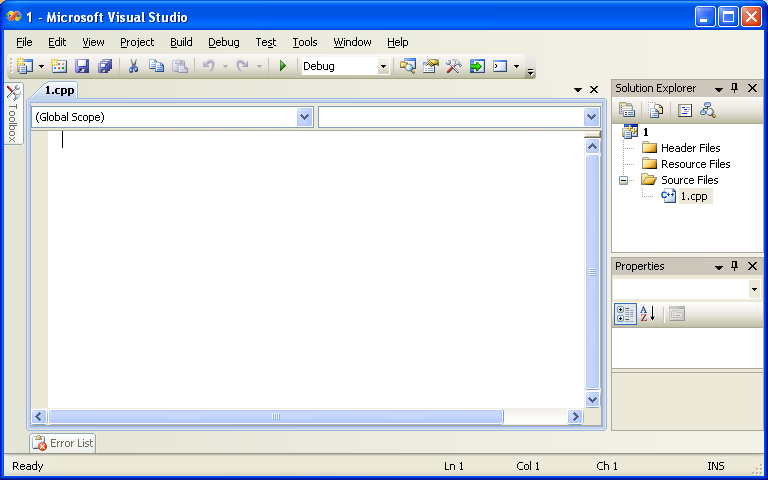768x480 pixels.
Task: Open Properties panel window position menu arrow
Action: coord(719,267)
